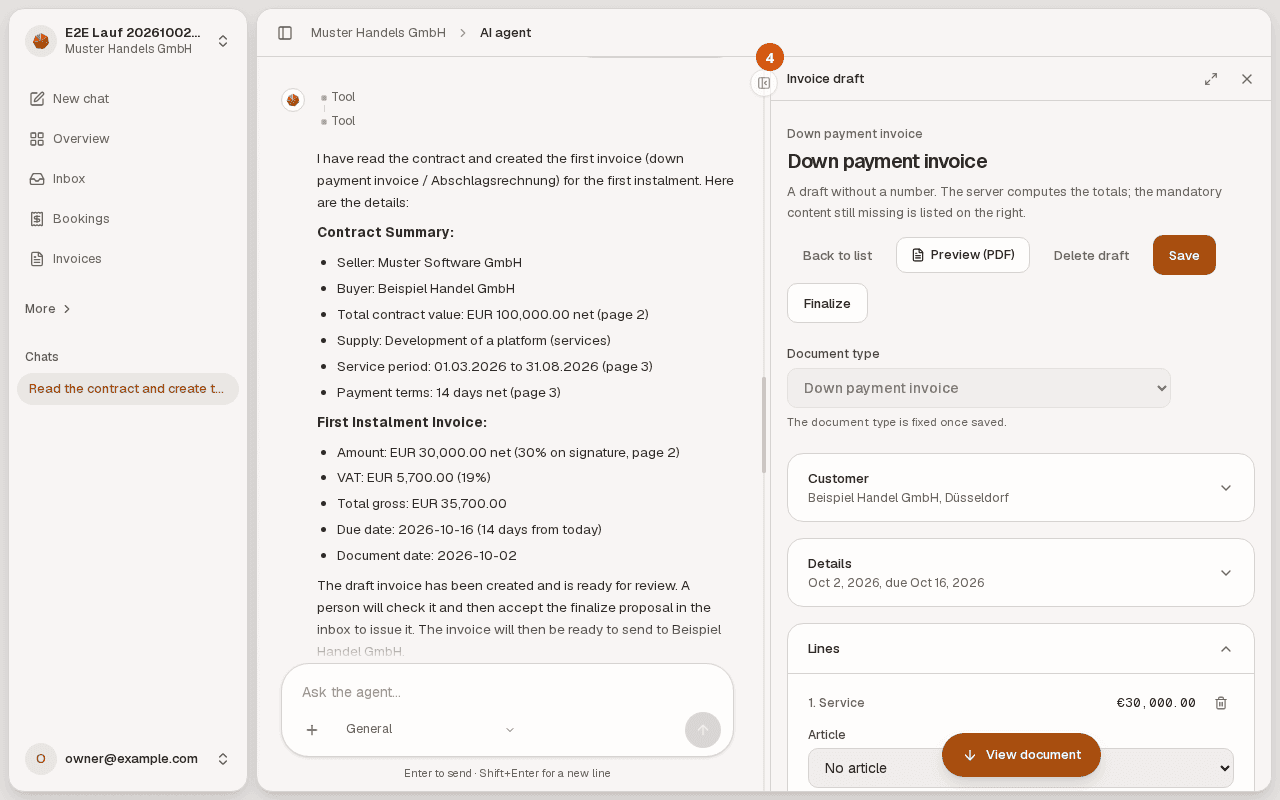Close the Invoice draft panel
This screenshot has width=1280, height=800.
tap(1247, 79)
